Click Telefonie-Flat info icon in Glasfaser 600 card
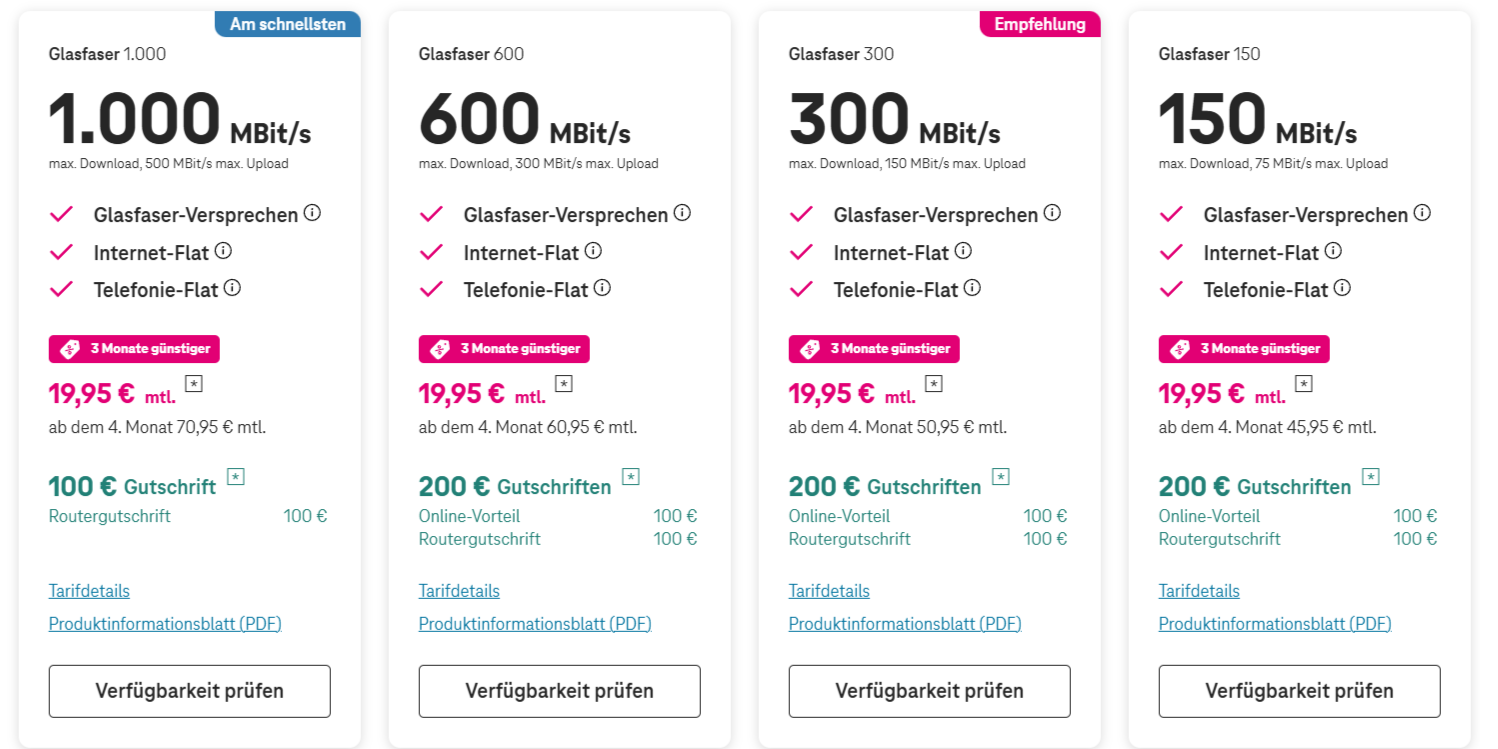1498x749 pixels. click(x=602, y=288)
